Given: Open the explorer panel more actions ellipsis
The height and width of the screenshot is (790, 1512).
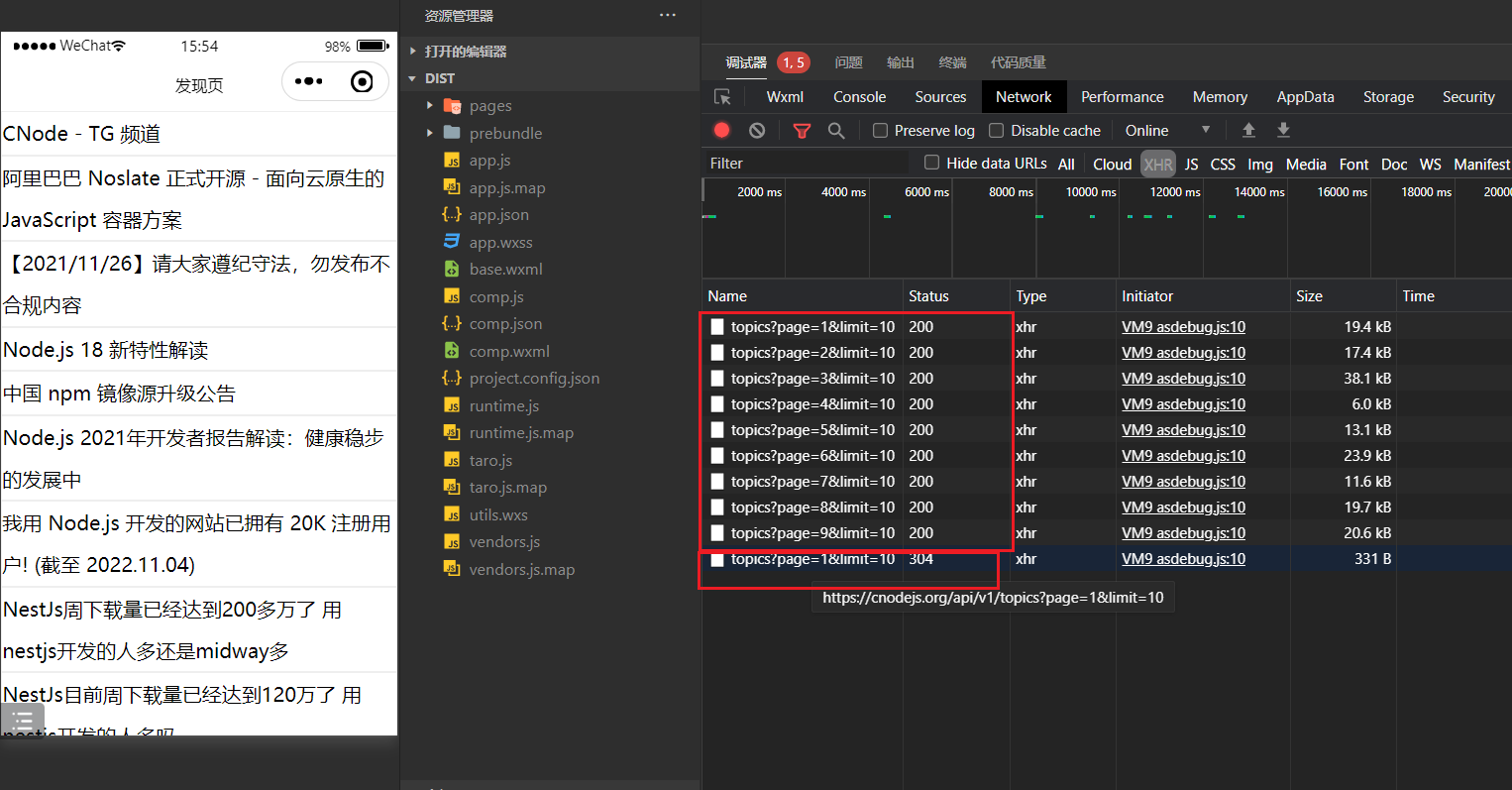Looking at the screenshot, I should 668,15.
